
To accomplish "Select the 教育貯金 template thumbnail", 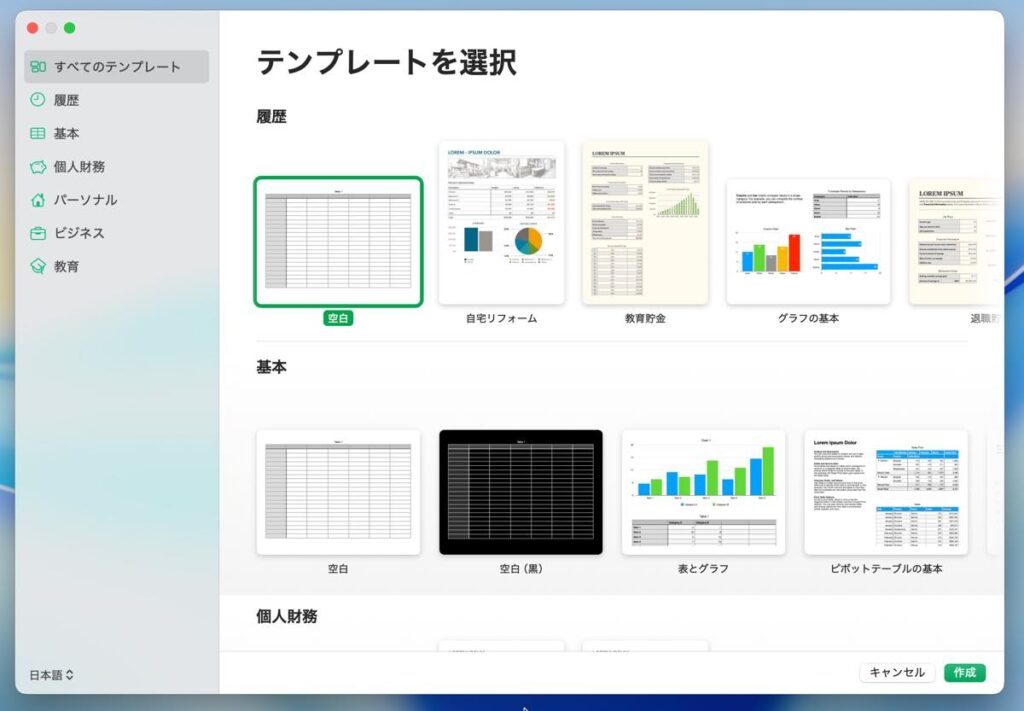I will click(645, 222).
